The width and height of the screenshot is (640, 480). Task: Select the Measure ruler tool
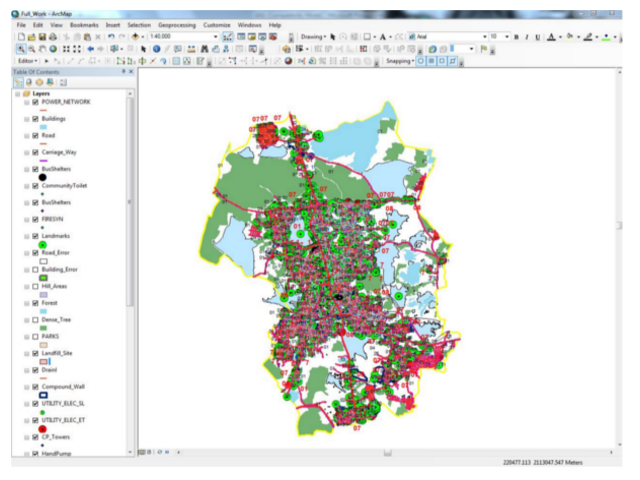coord(191,49)
